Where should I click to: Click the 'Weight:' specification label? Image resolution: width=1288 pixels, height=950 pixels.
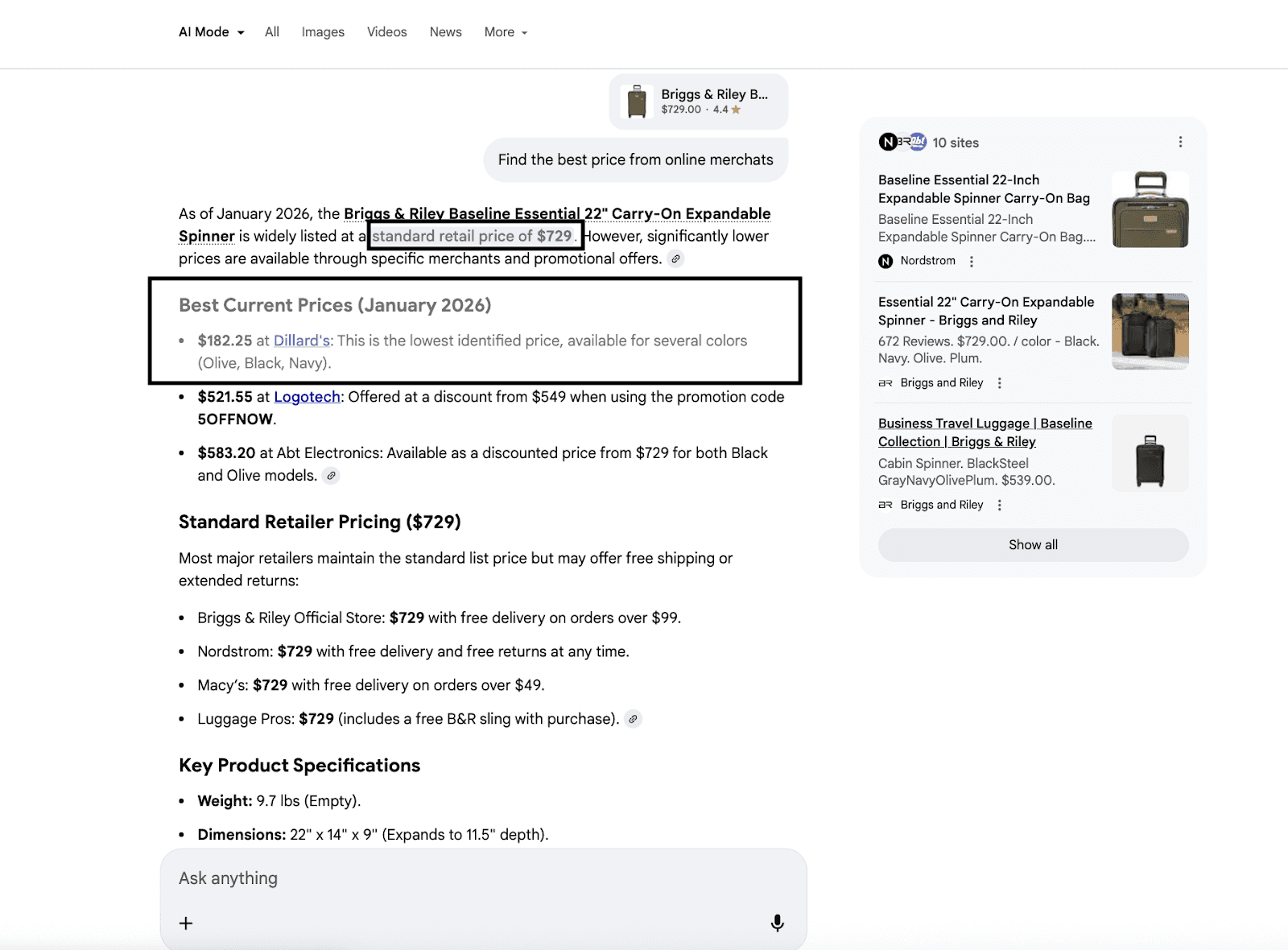coord(225,801)
